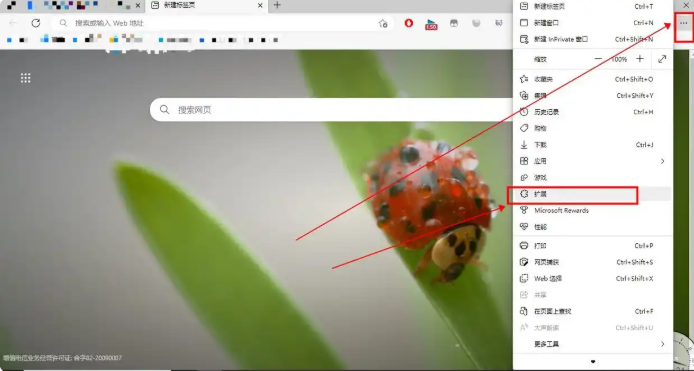Open Microsoft Rewards menu entry
This screenshot has height=371, width=694.
tap(592, 210)
